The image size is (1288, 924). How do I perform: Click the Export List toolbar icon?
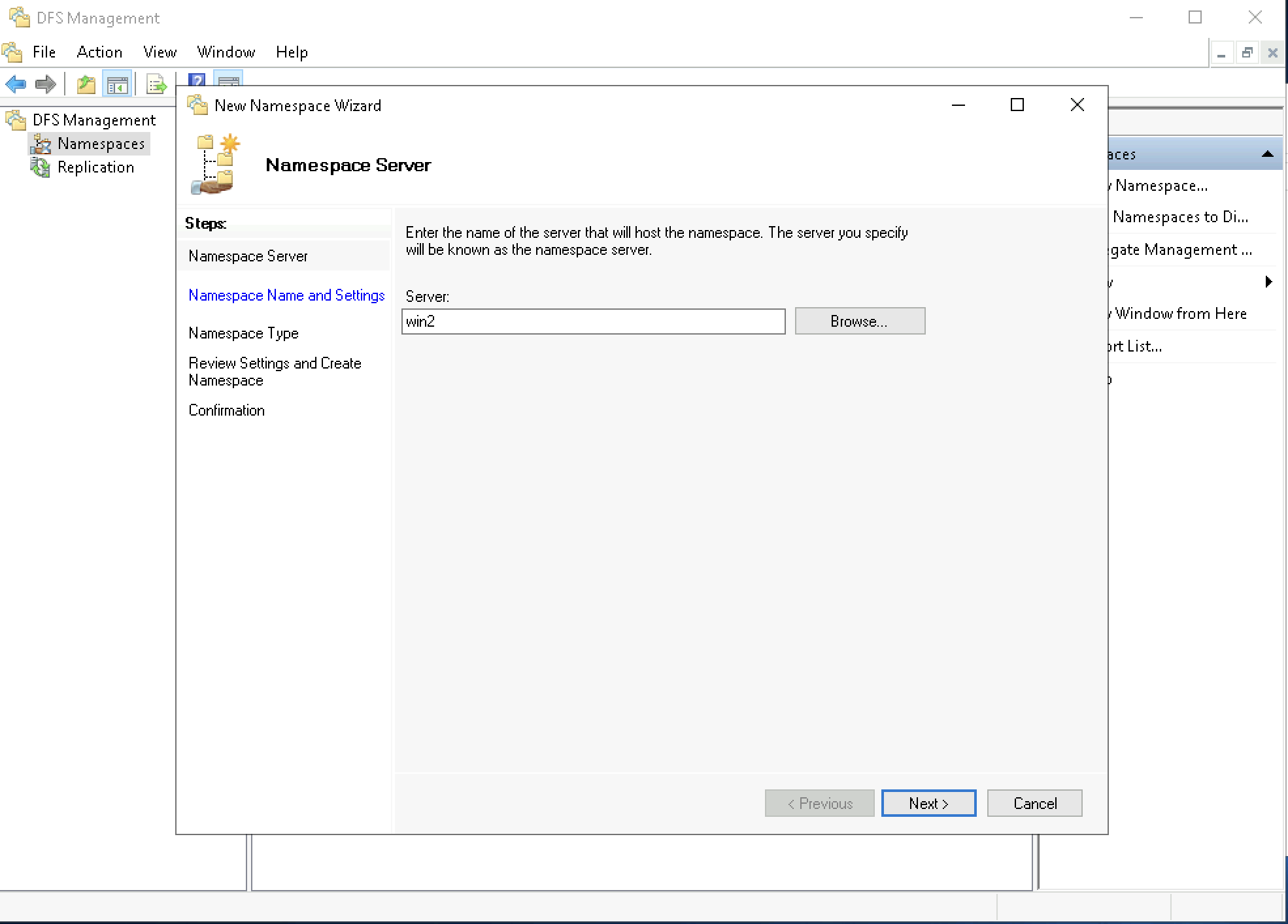click(156, 84)
